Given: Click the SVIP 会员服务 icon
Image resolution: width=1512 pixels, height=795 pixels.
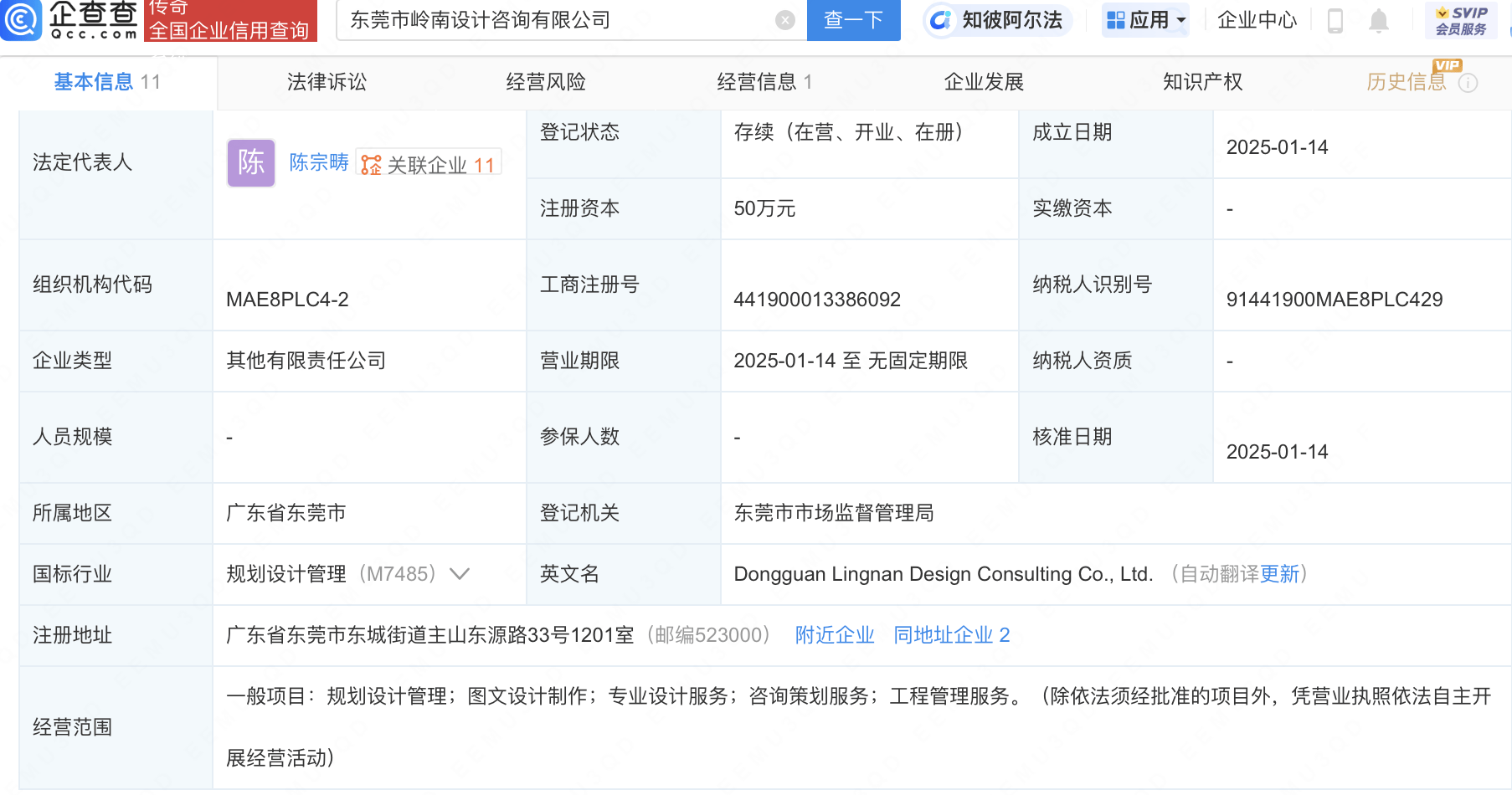Looking at the screenshot, I should tap(1459, 20).
